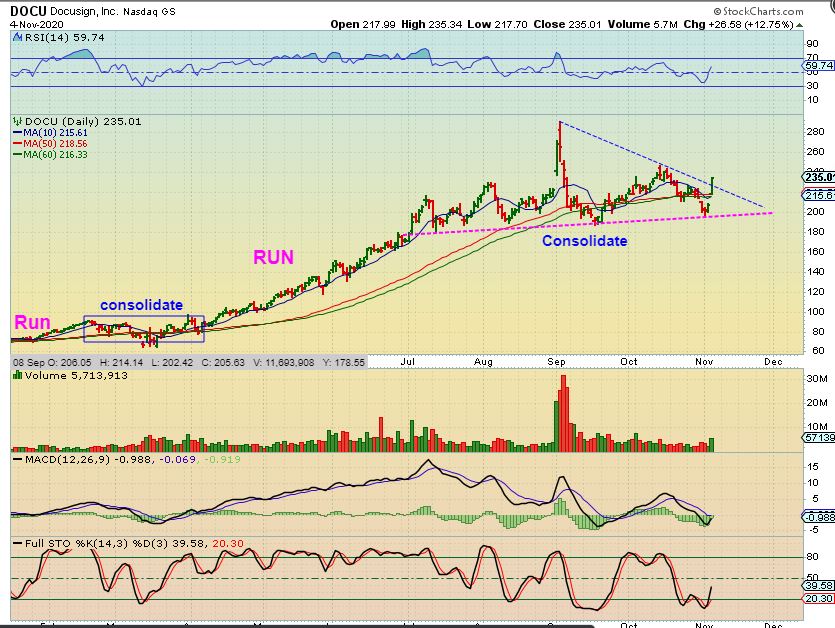835x628 pixels.
Task: Click the 'V: 11,693,908' readout value
Action: (285, 362)
